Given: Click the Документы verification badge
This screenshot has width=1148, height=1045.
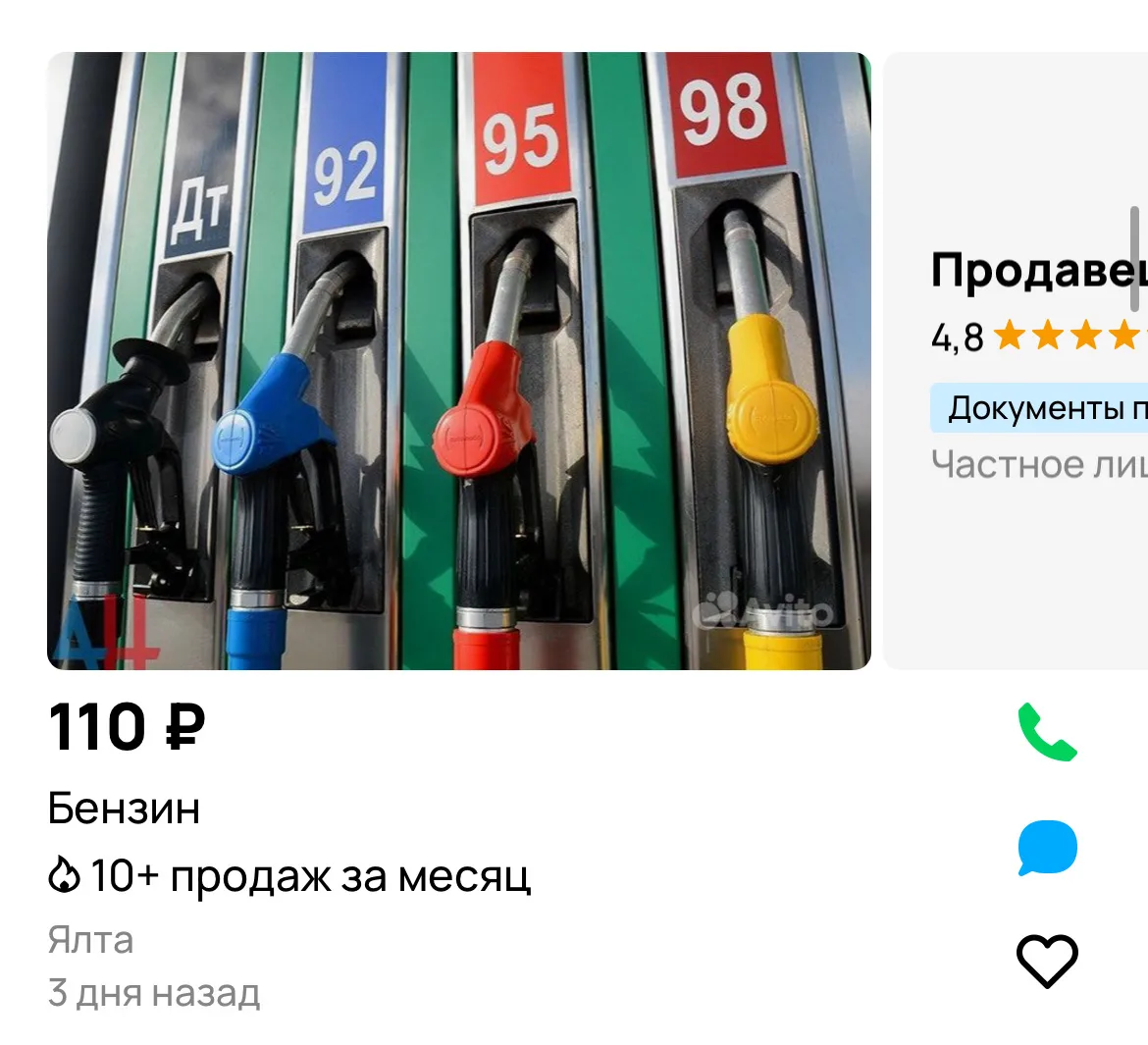Looking at the screenshot, I should pyautogui.click(x=1039, y=408).
